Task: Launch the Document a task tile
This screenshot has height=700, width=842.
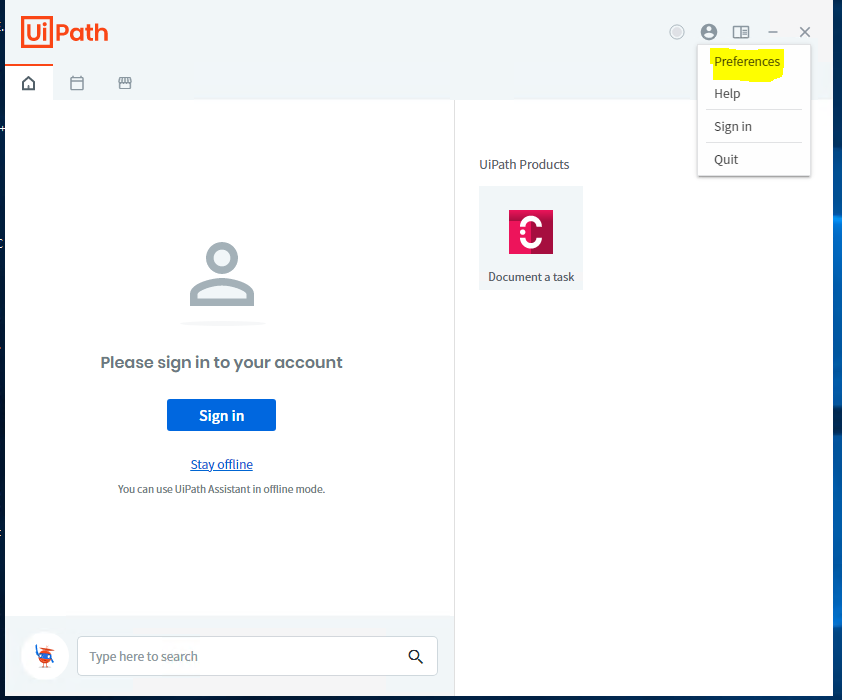Action: [x=531, y=238]
